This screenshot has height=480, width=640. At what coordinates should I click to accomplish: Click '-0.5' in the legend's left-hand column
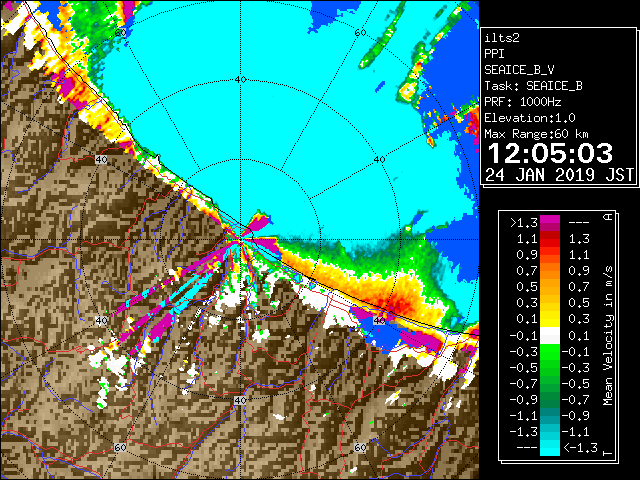pos(524,367)
